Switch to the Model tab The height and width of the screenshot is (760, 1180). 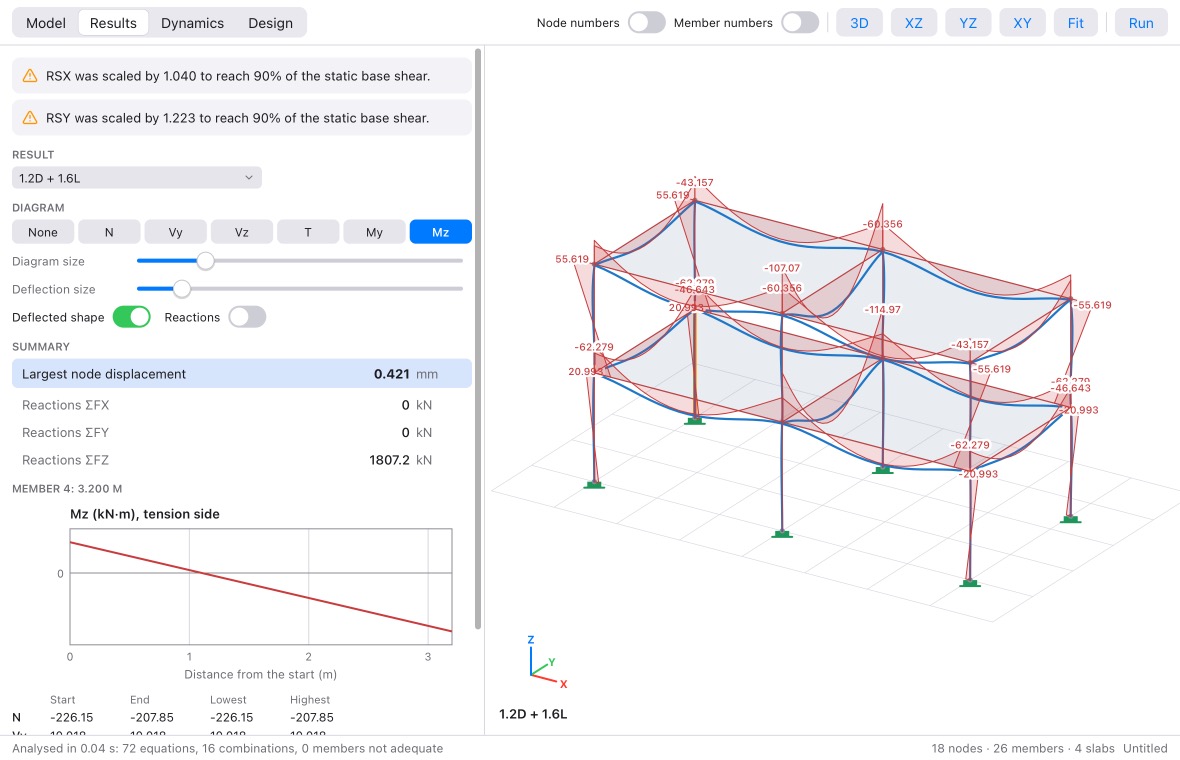[x=46, y=23]
